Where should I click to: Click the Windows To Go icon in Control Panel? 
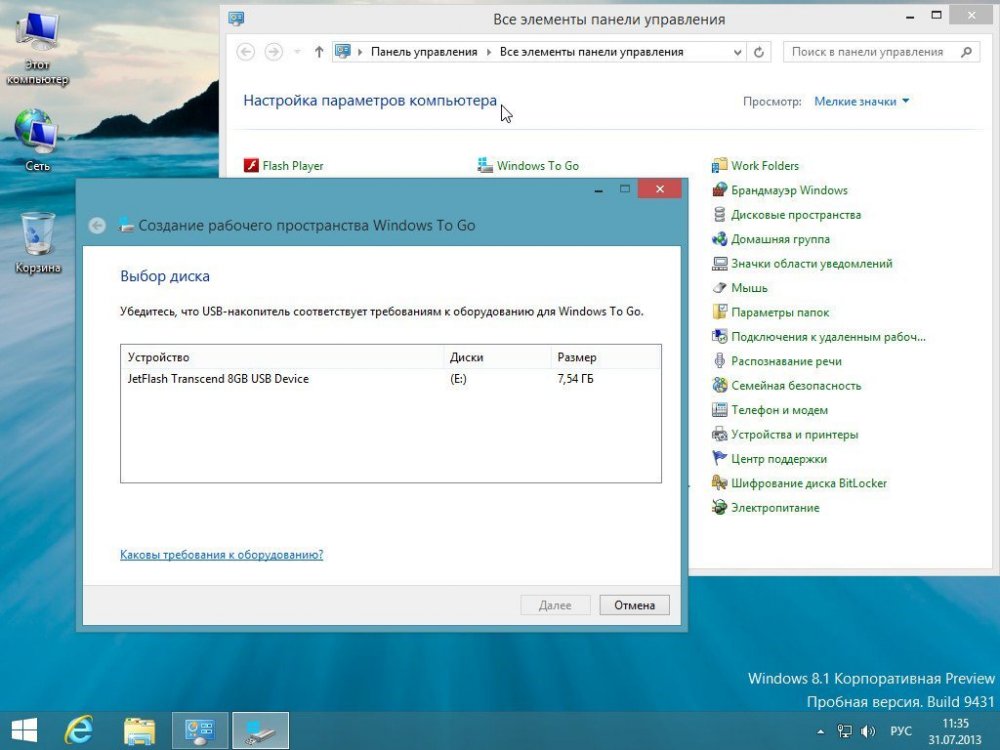pyautogui.click(x=485, y=166)
